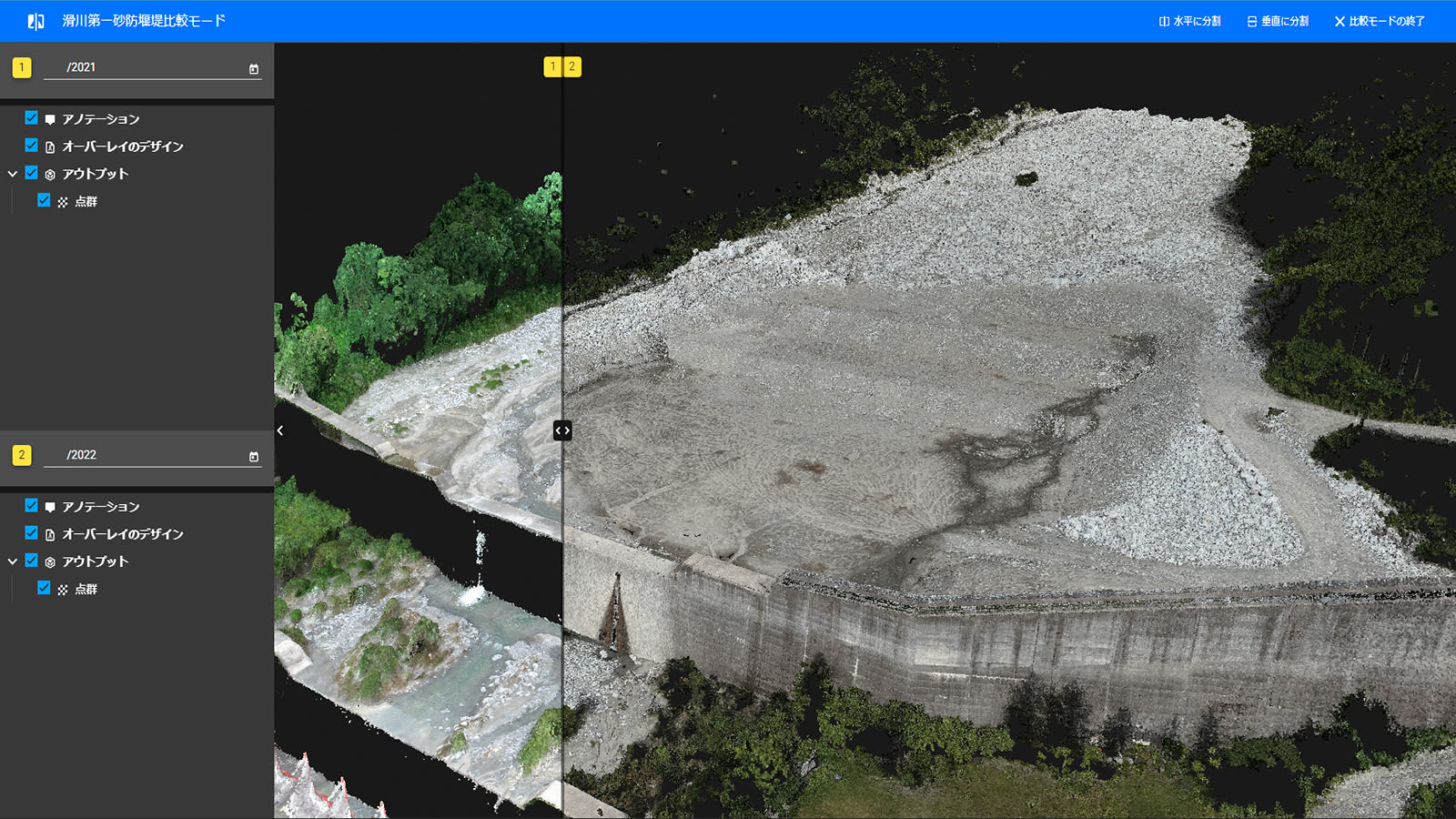The image size is (1456, 819).
Task: Collapse the アウトプット tree in 2021 panel
Action: pos(12,174)
